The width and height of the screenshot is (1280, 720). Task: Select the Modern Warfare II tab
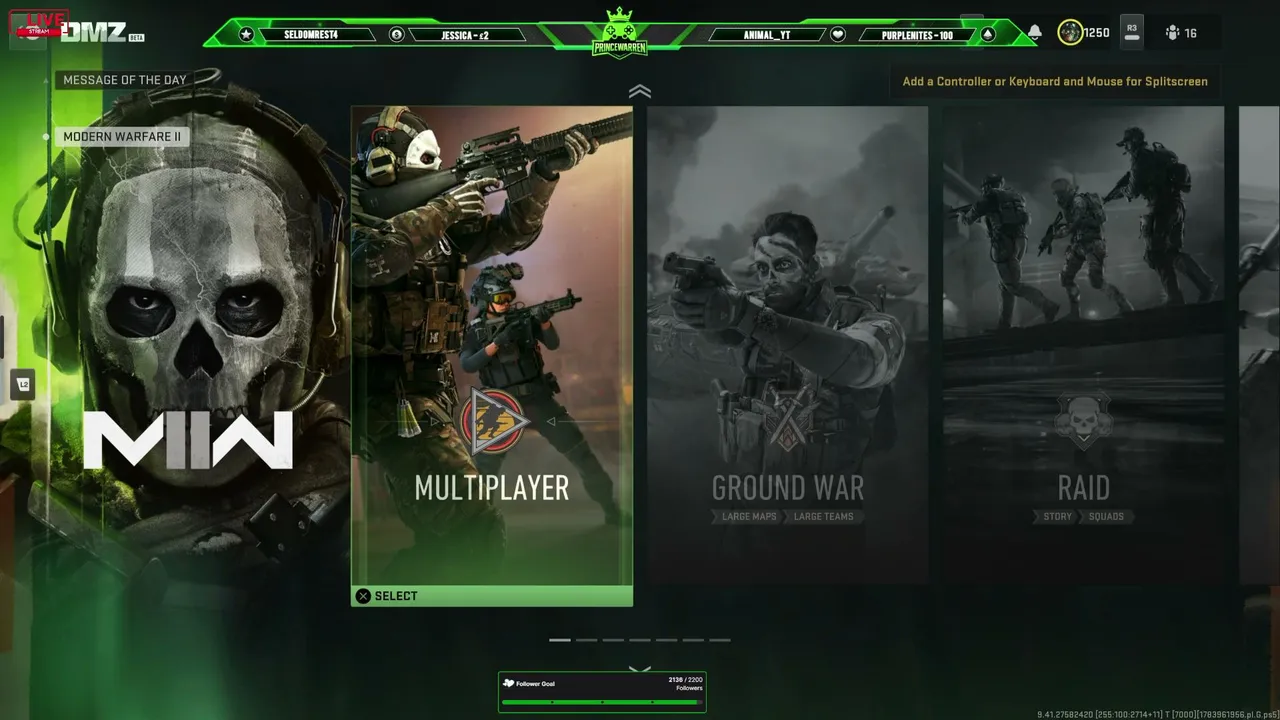click(122, 137)
